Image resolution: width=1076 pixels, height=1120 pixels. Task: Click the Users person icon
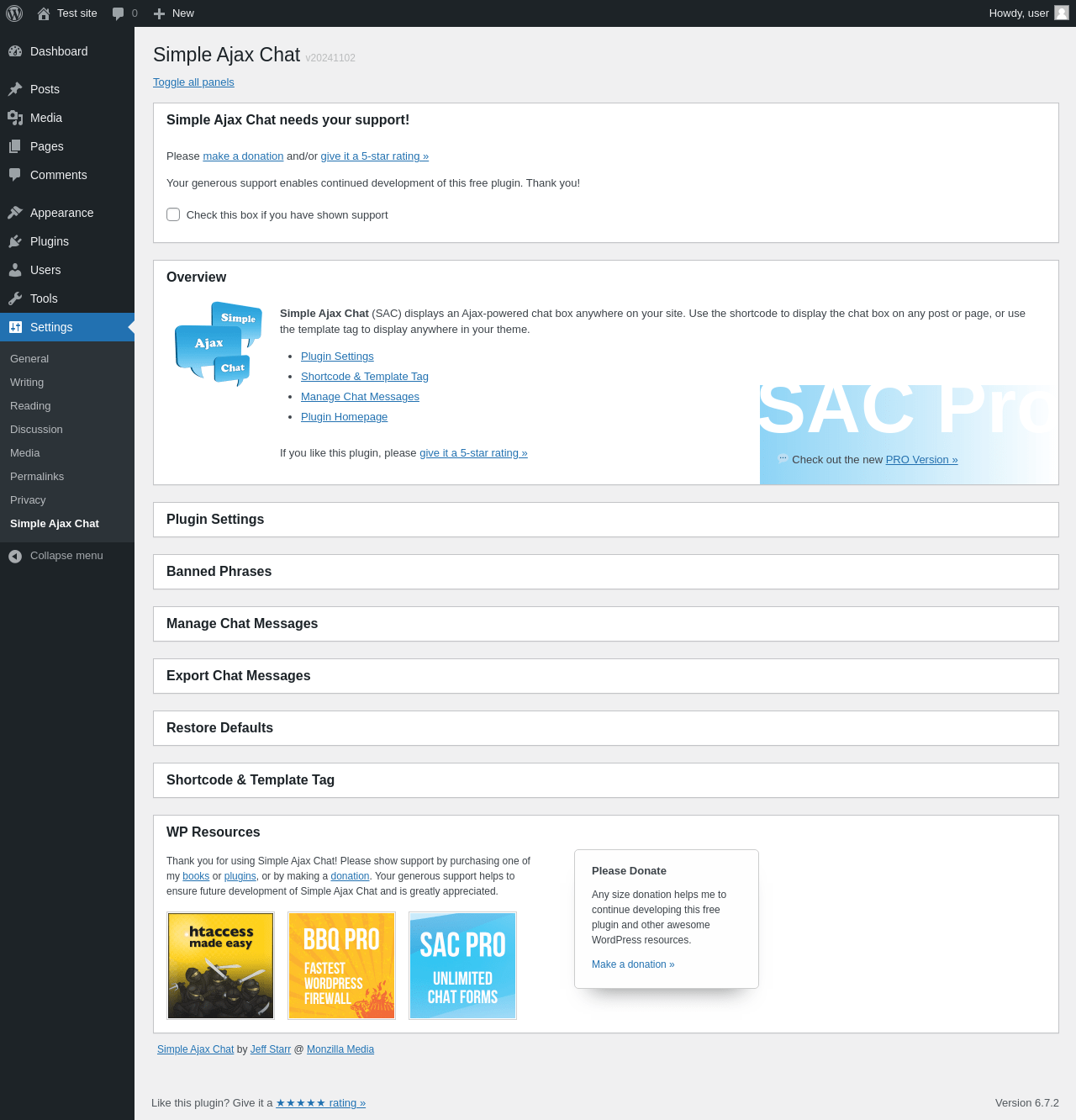[15, 270]
